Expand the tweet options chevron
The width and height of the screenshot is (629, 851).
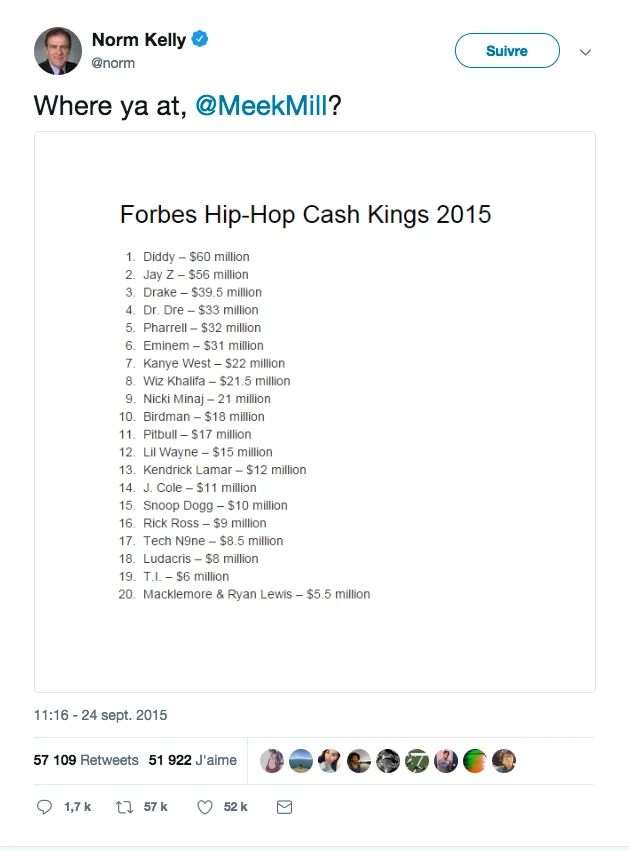coord(586,52)
